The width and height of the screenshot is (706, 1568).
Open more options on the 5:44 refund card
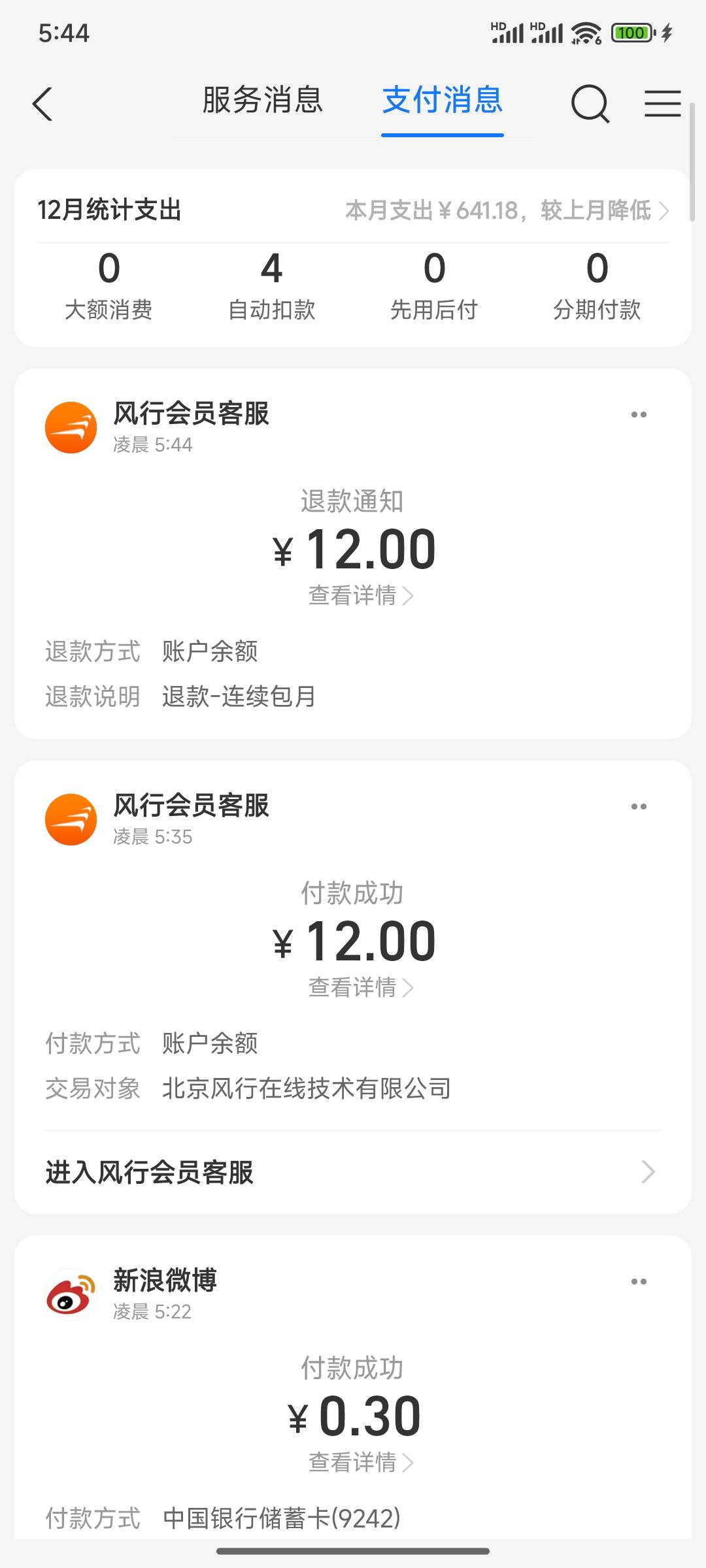[639, 414]
